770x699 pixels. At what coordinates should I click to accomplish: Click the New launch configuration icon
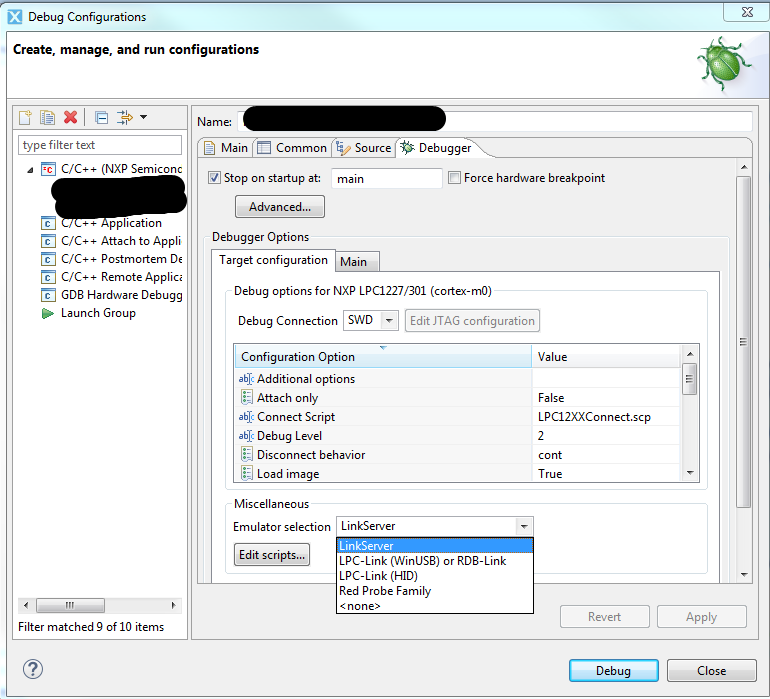25,117
